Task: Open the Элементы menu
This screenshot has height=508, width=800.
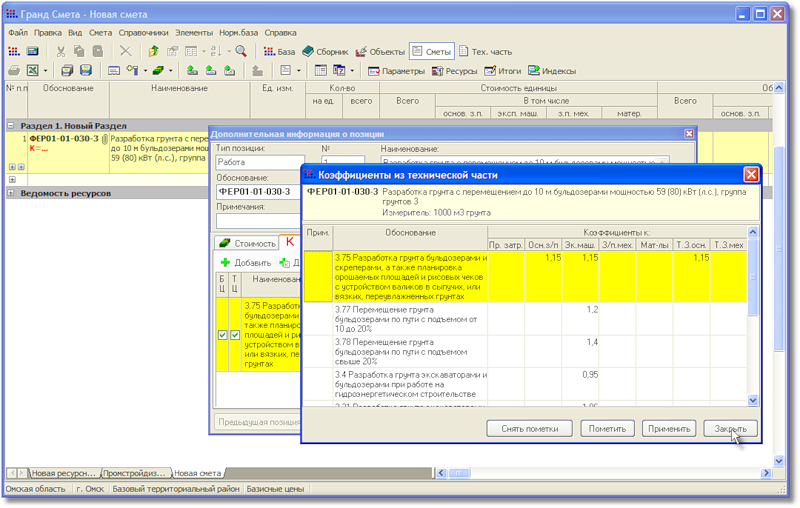Action: tap(194, 33)
